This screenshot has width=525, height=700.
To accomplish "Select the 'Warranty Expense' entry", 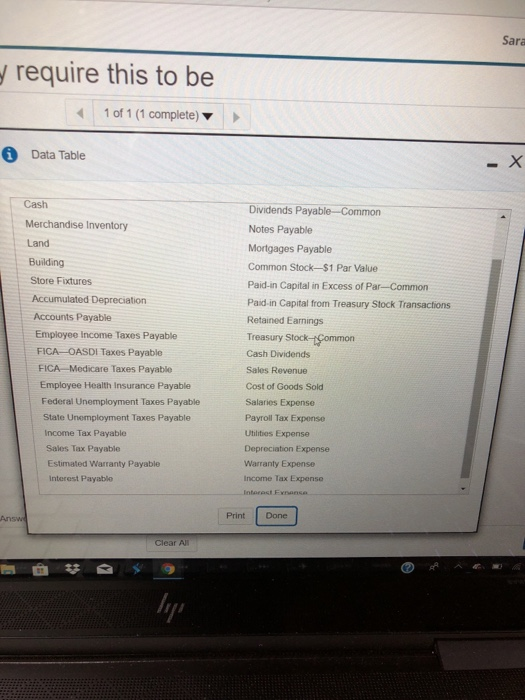I will tap(279, 464).
